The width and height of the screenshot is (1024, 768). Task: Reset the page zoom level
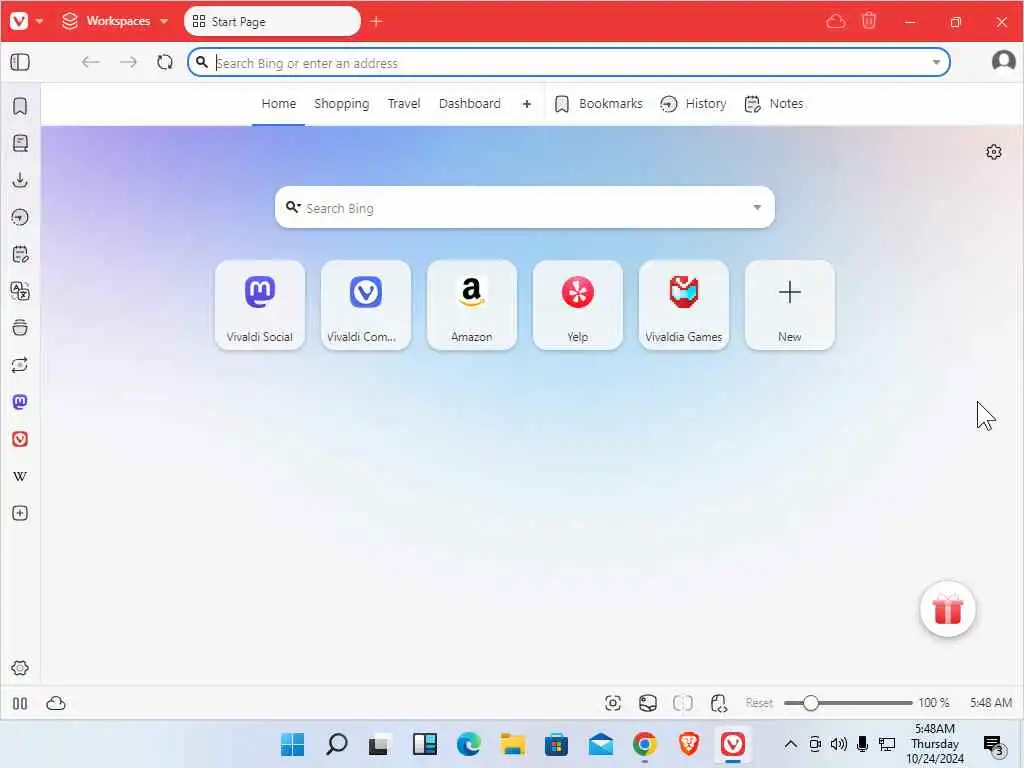[759, 703]
